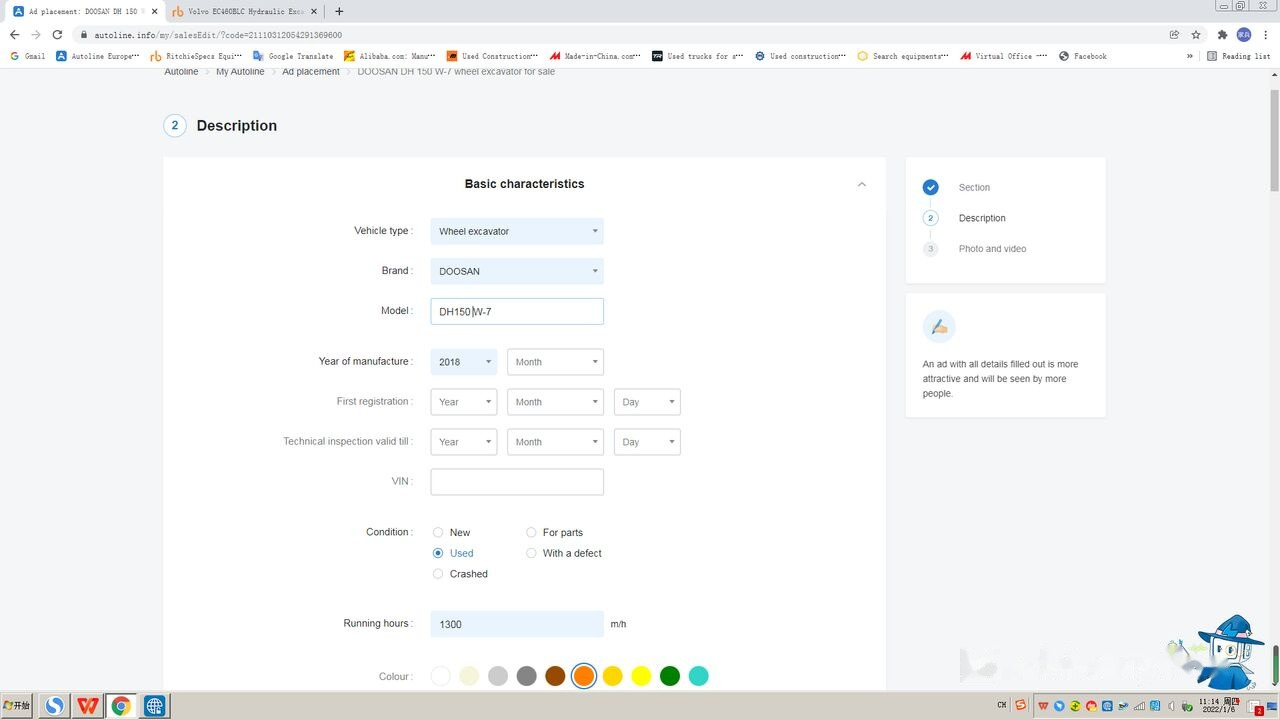Open the Vehicle type dropdown
The height and width of the screenshot is (720, 1280).
(x=517, y=231)
